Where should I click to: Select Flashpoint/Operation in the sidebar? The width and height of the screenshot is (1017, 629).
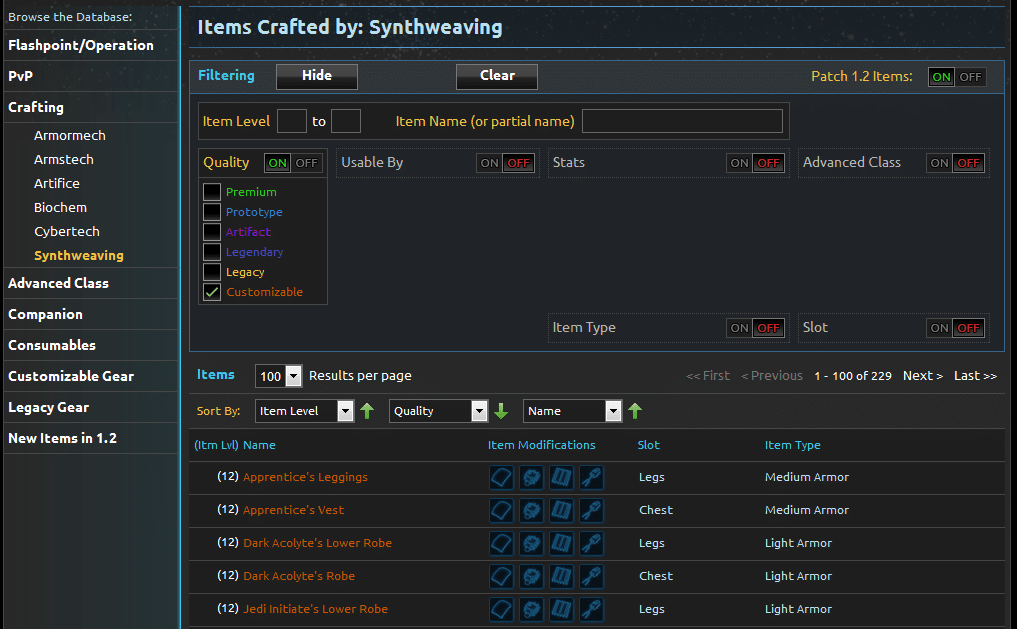(x=81, y=45)
